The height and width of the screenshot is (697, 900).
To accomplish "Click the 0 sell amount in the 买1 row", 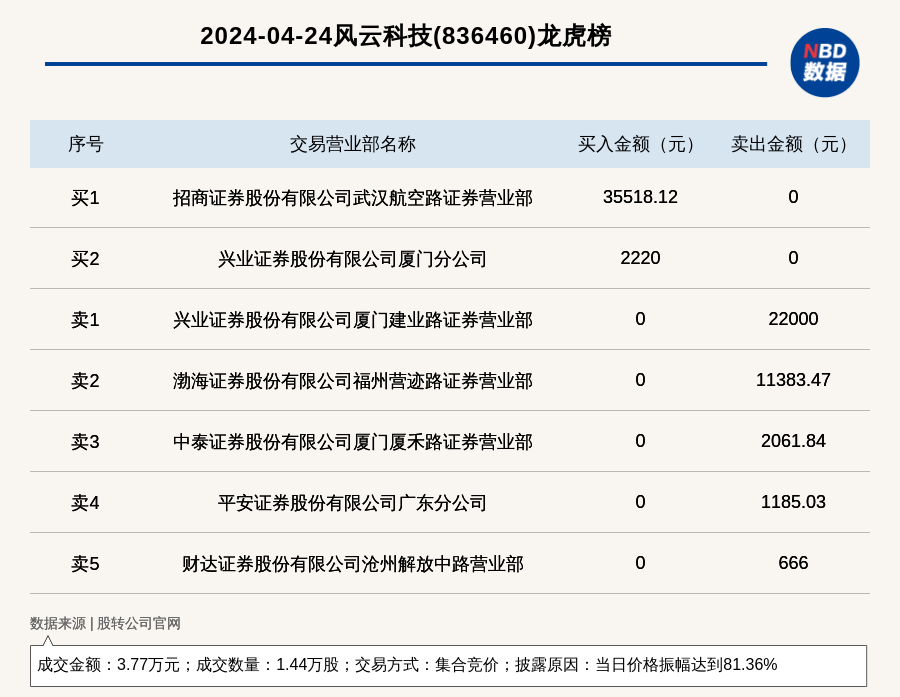I will (793, 197).
